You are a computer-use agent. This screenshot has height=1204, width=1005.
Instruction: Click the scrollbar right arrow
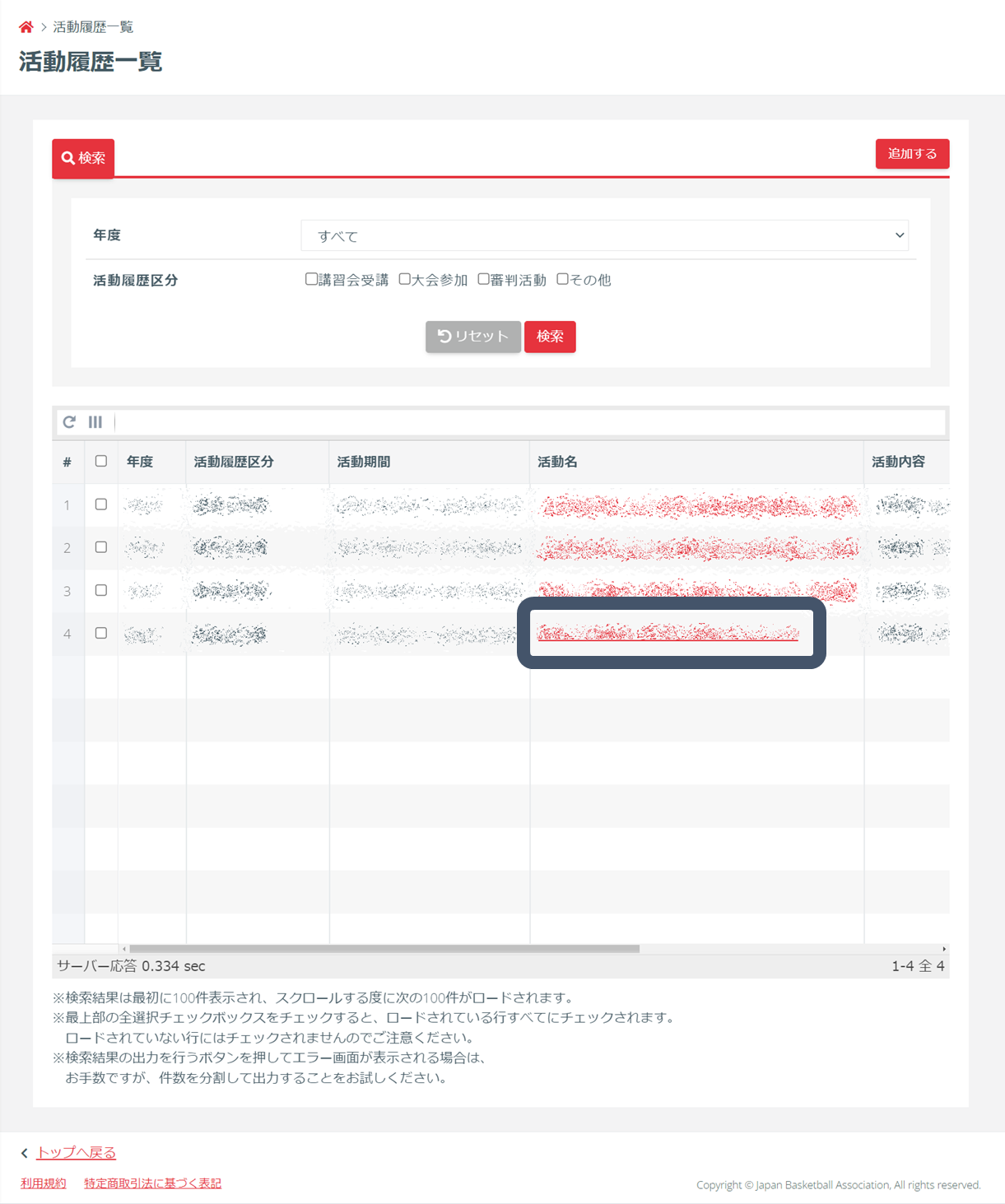(944, 949)
